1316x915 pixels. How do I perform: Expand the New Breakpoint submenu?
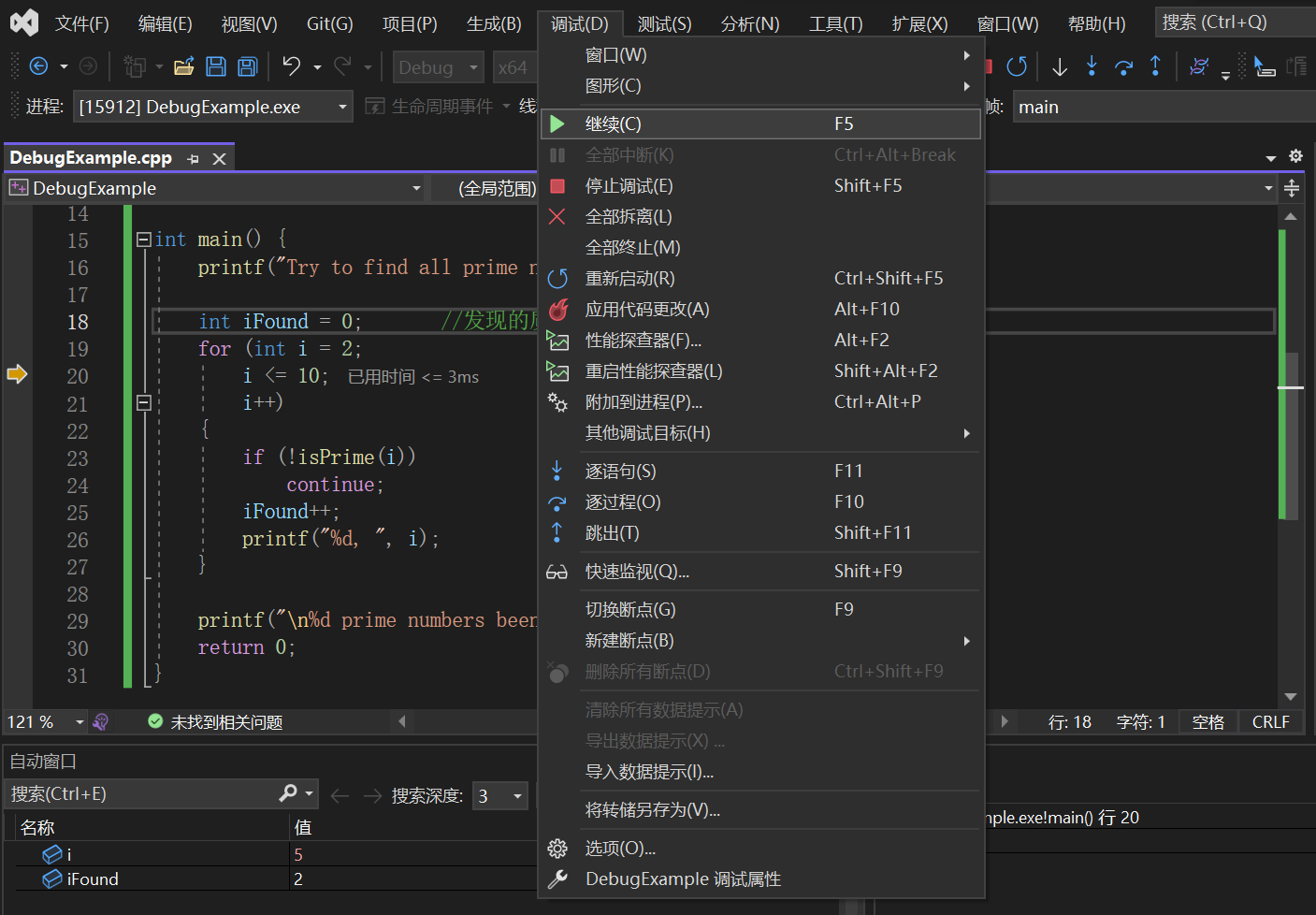(x=761, y=641)
